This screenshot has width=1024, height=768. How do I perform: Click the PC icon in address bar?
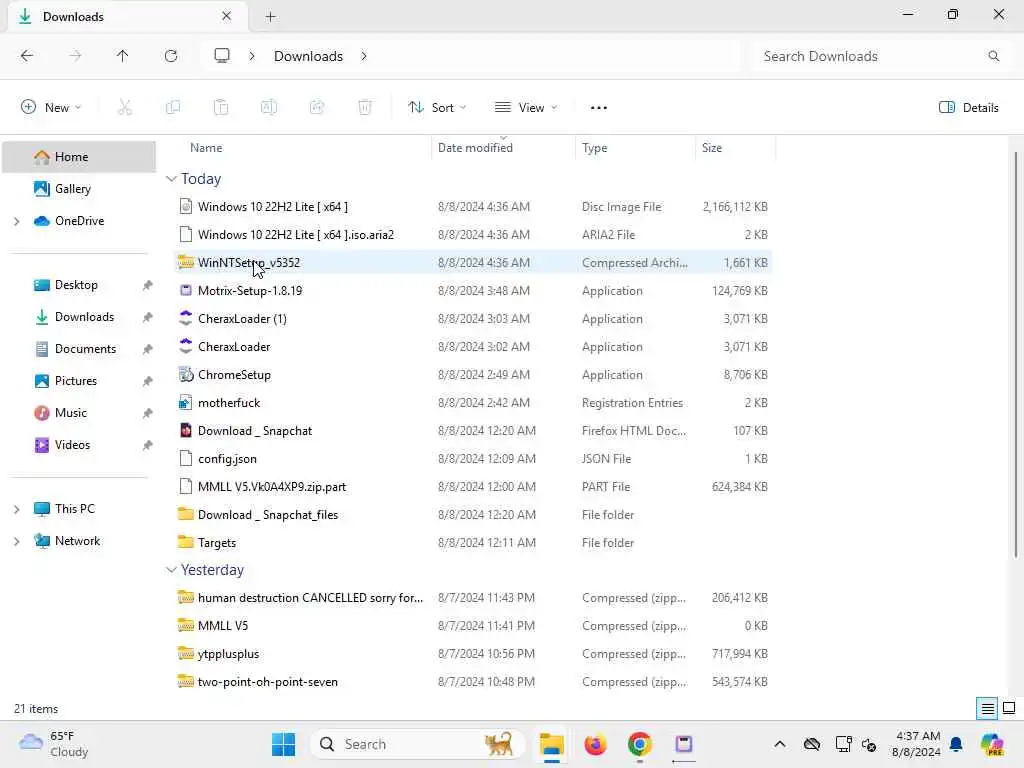[x=222, y=56]
